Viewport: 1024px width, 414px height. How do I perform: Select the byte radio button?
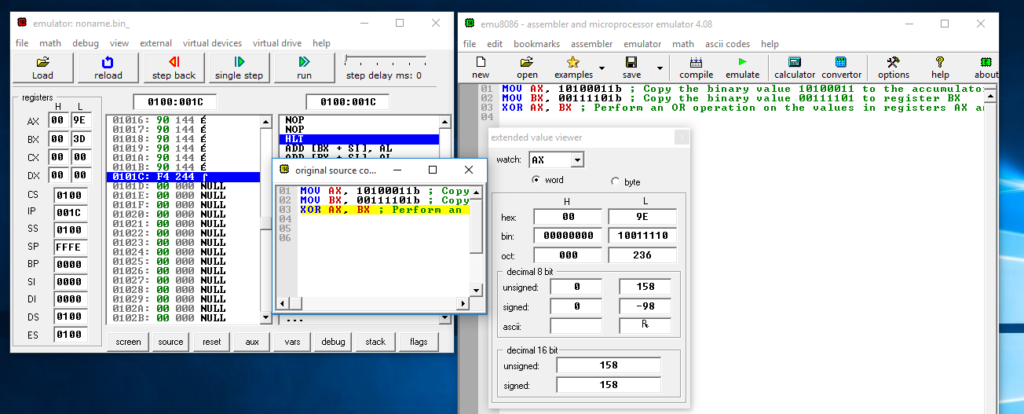pos(614,181)
